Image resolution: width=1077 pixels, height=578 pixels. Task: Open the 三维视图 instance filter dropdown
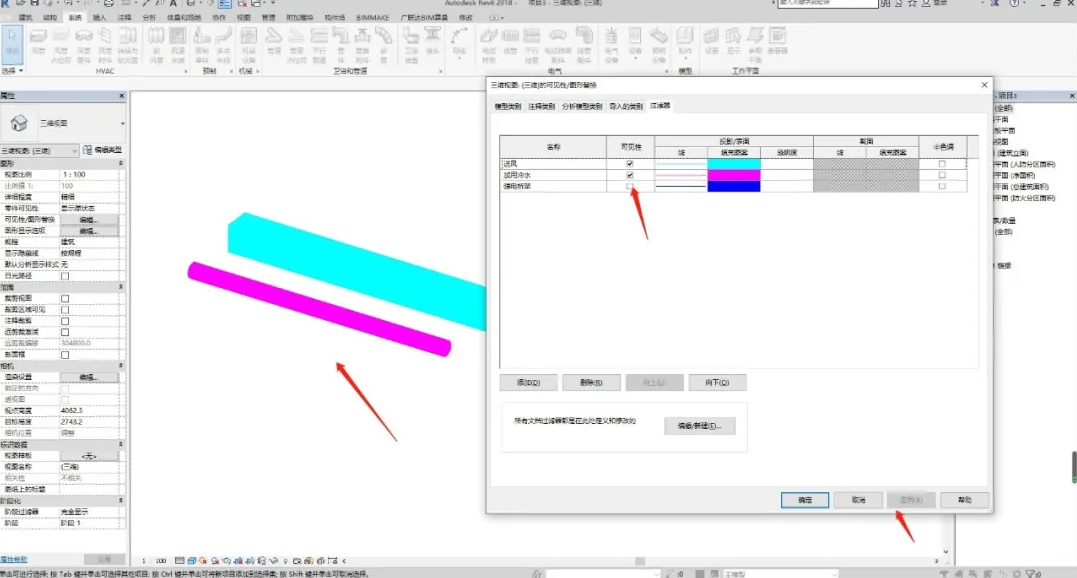(40, 150)
